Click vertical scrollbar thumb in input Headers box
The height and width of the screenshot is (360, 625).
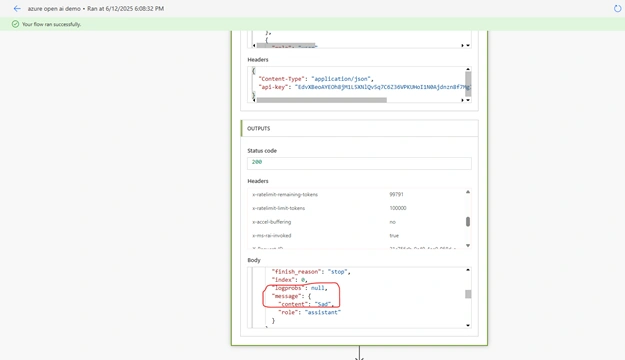(x=468, y=84)
